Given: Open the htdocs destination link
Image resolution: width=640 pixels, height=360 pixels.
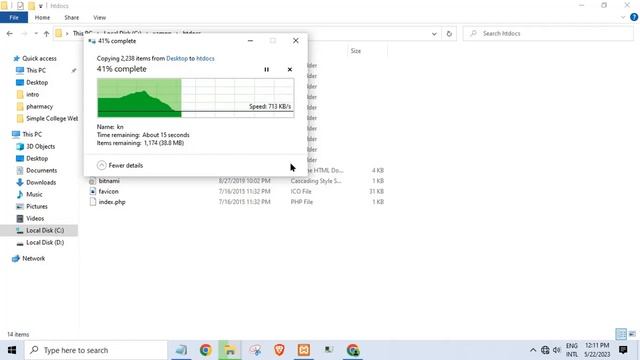Looking at the screenshot, I should (x=205, y=58).
